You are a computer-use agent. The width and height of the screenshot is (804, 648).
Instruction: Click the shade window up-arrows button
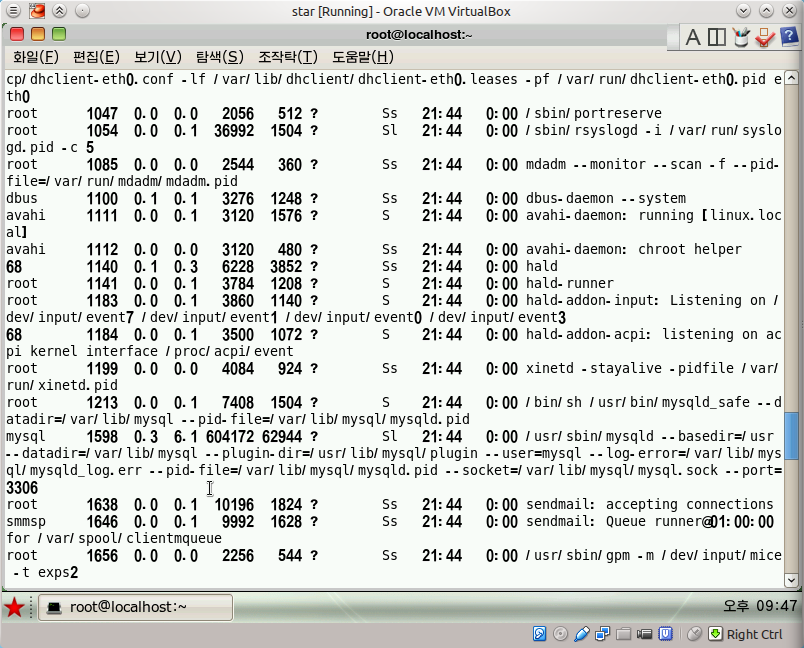tap(59, 10)
